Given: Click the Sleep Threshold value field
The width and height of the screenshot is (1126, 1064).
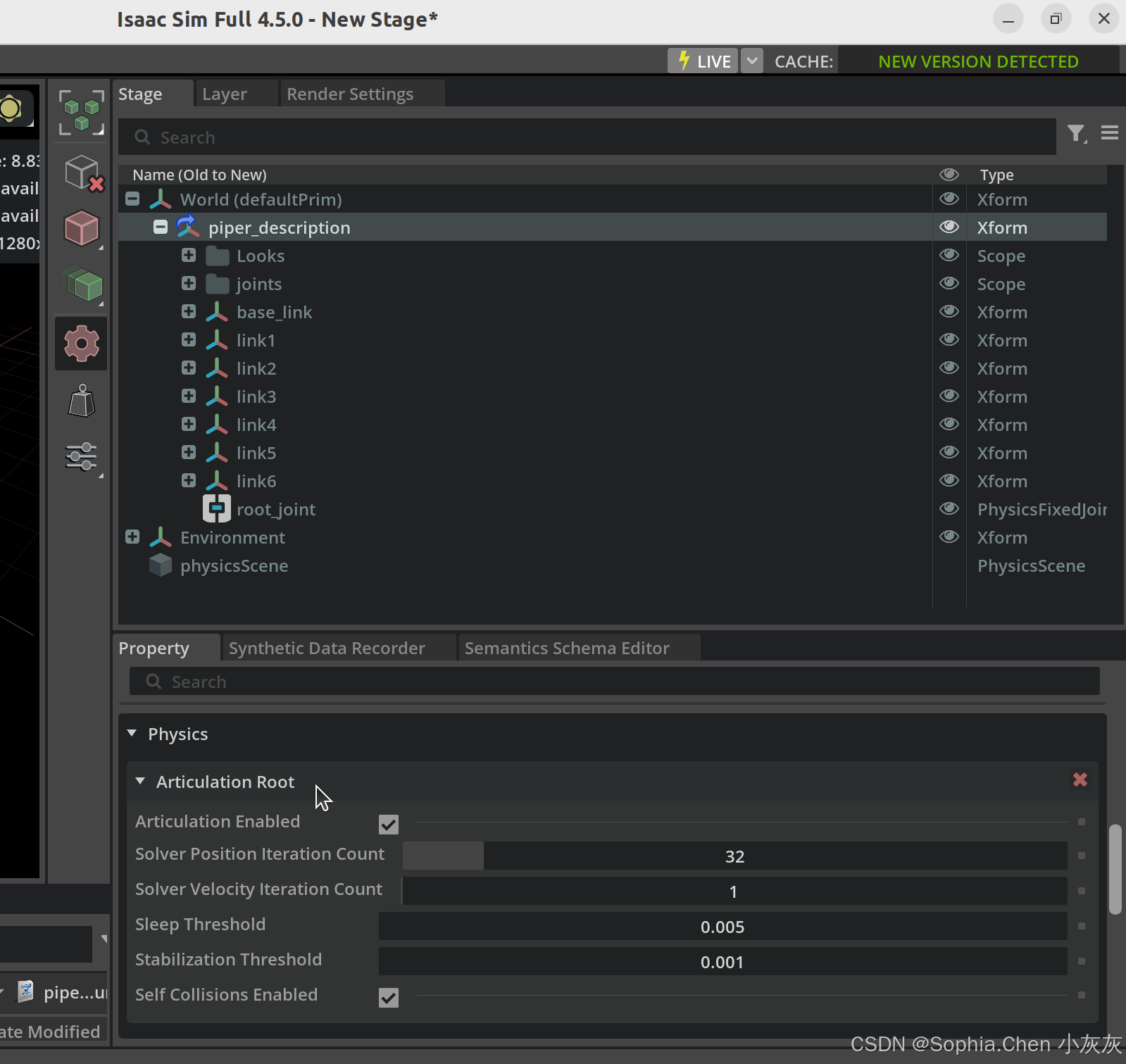Looking at the screenshot, I should (x=722, y=927).
